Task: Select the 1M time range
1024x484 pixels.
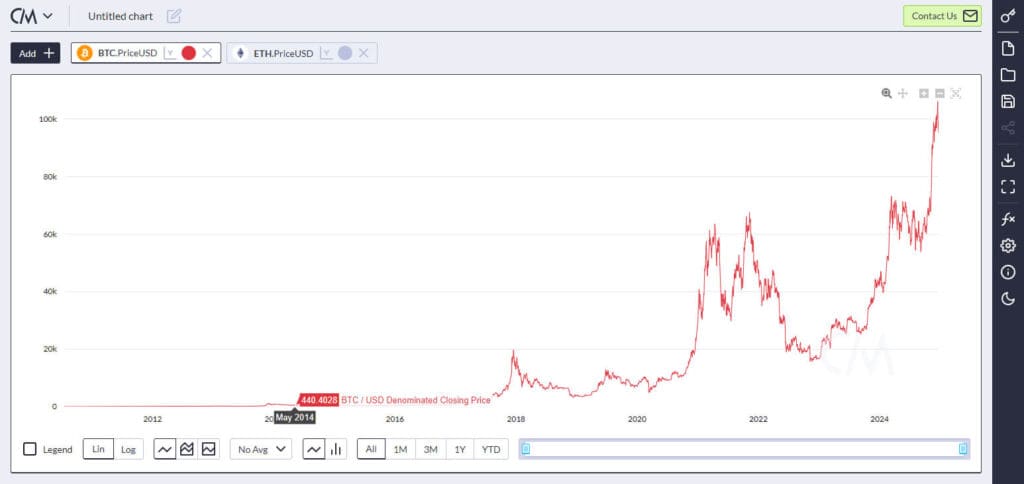Action: tap(400, 449)
